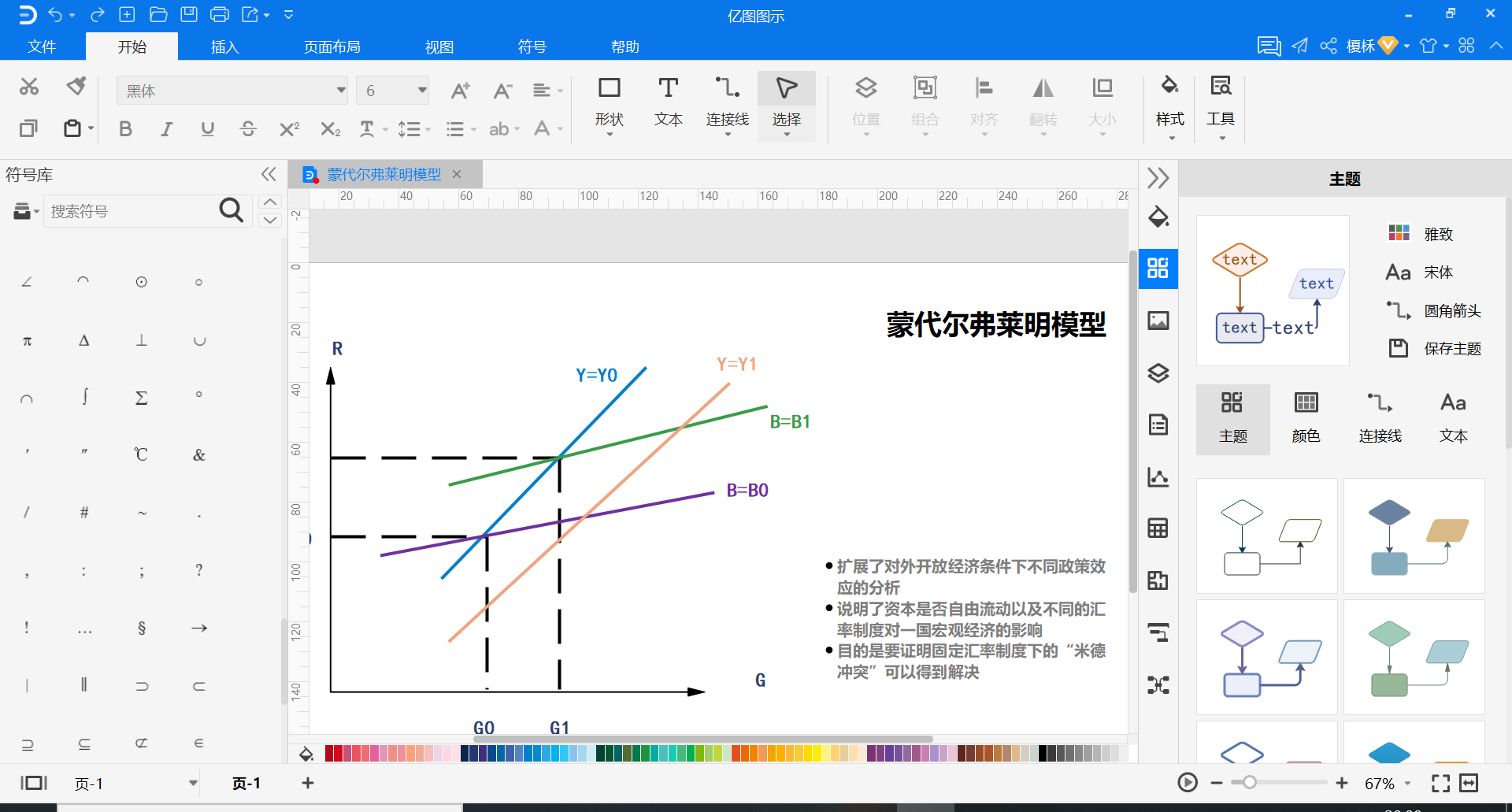Select the 雅致 color scheme option

[1421, 233]
